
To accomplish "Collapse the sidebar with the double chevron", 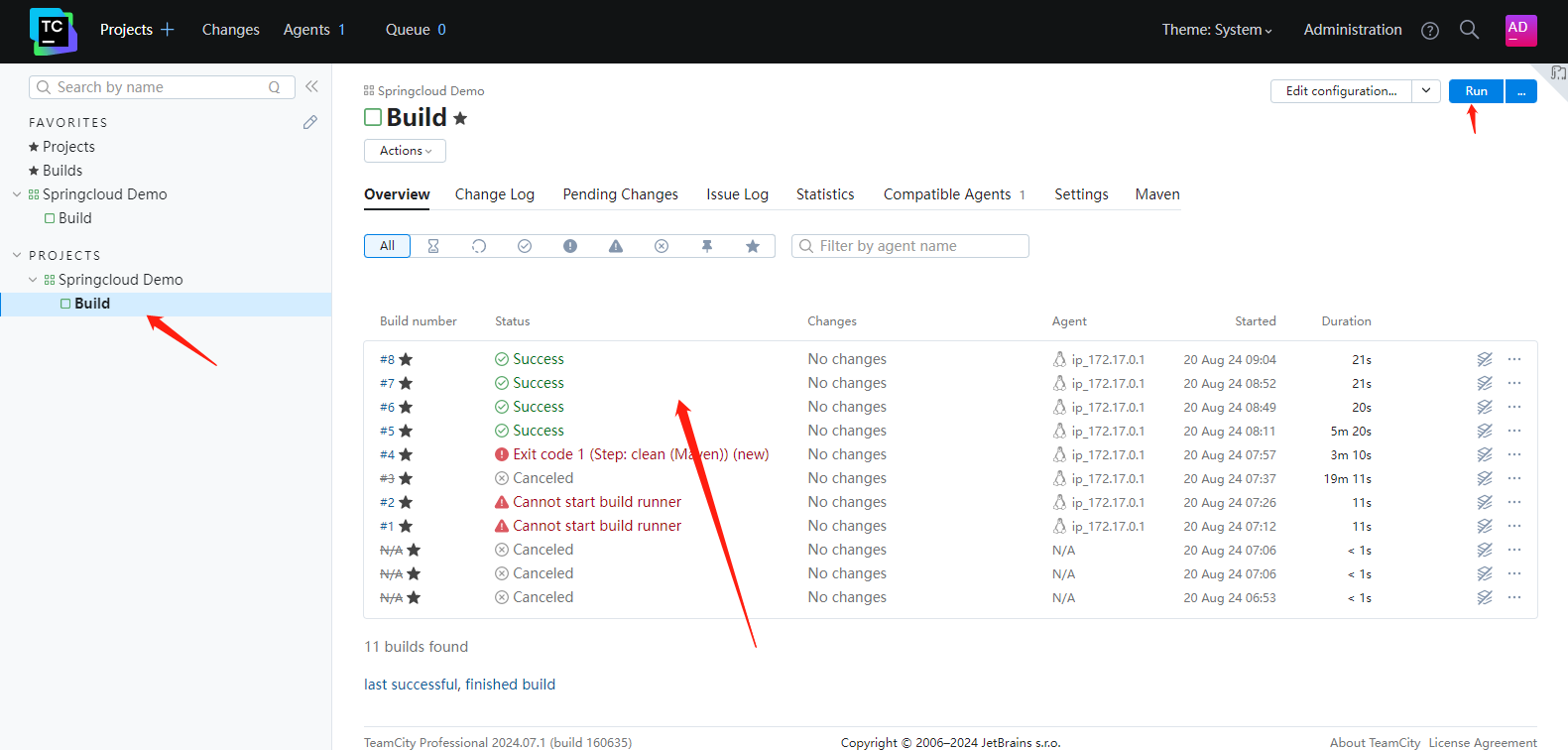I will point(311,86).
